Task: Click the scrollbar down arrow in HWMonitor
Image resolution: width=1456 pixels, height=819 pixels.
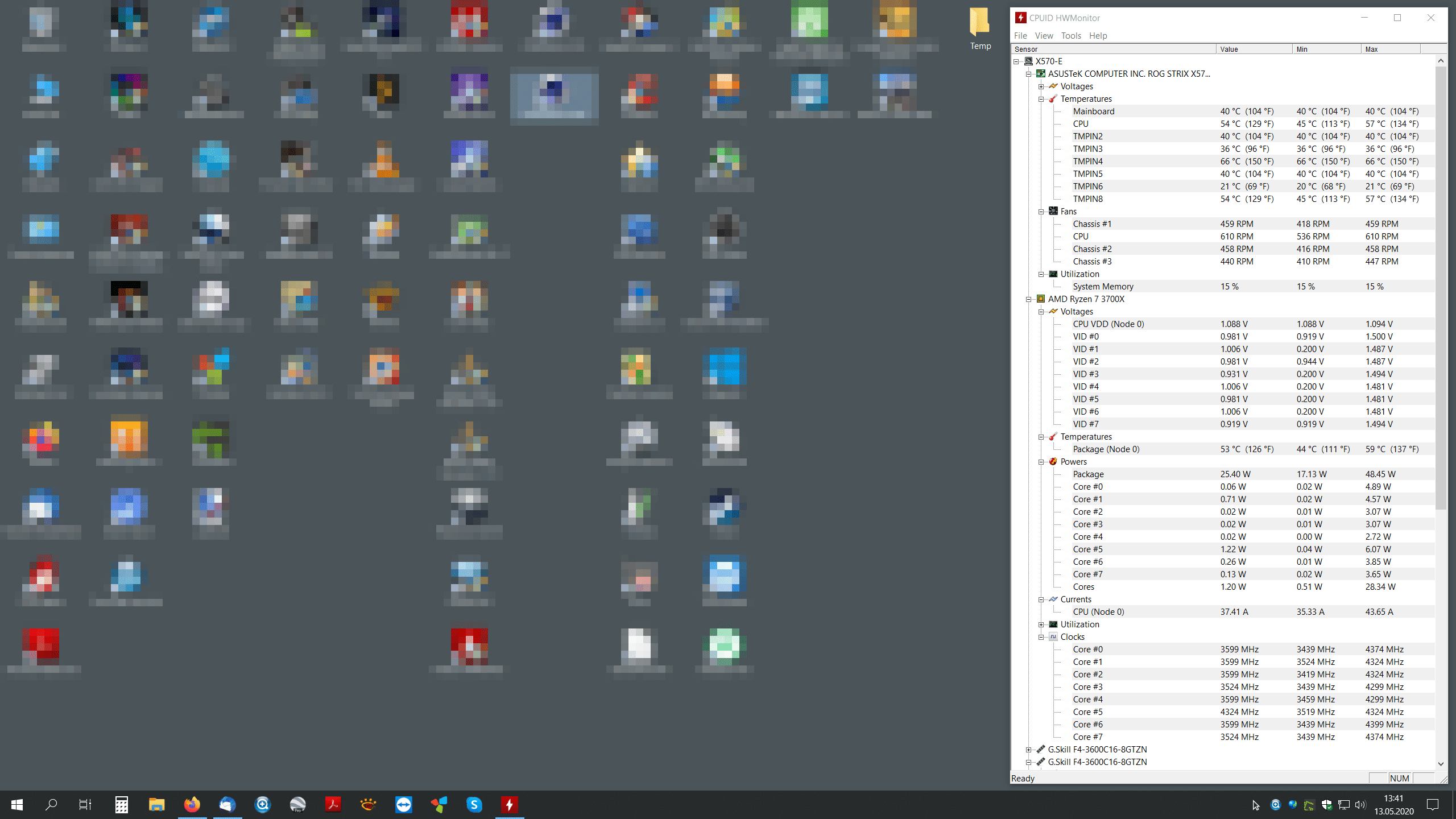Action: pyautogui.click(x=1441, y=764)
